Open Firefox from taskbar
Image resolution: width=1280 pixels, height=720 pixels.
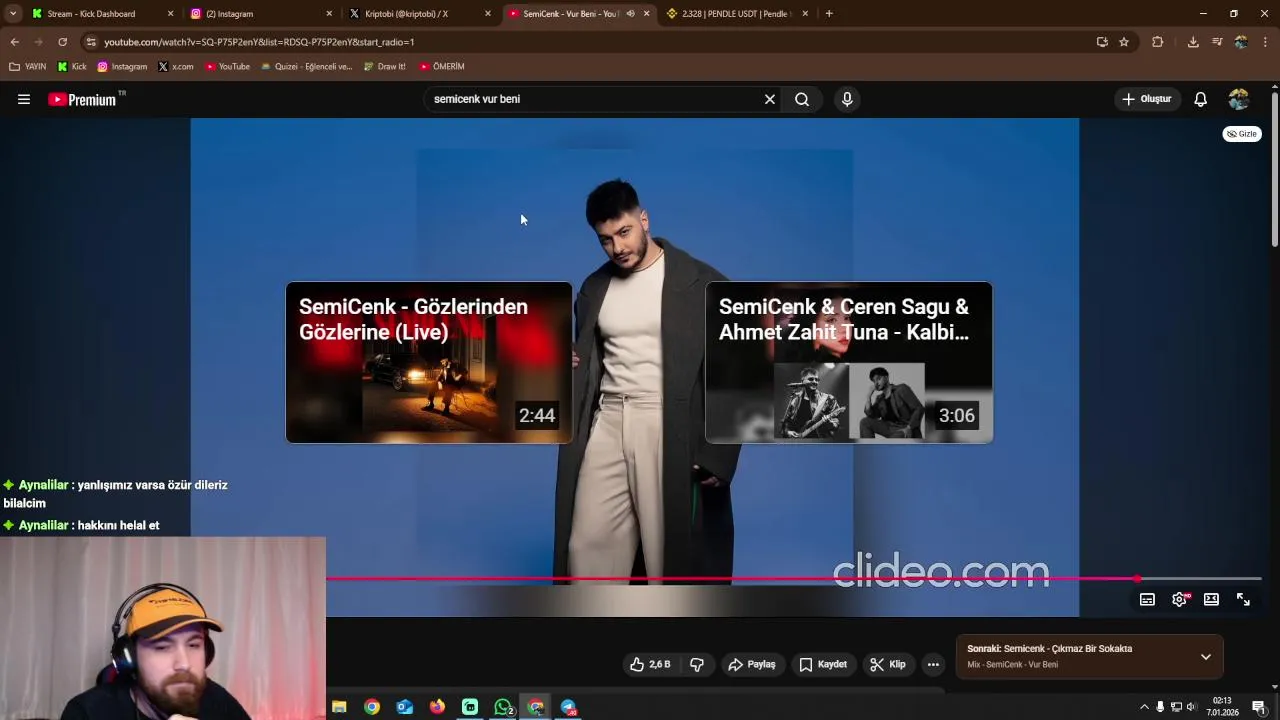pyautogui.click(x=437, y=707)
